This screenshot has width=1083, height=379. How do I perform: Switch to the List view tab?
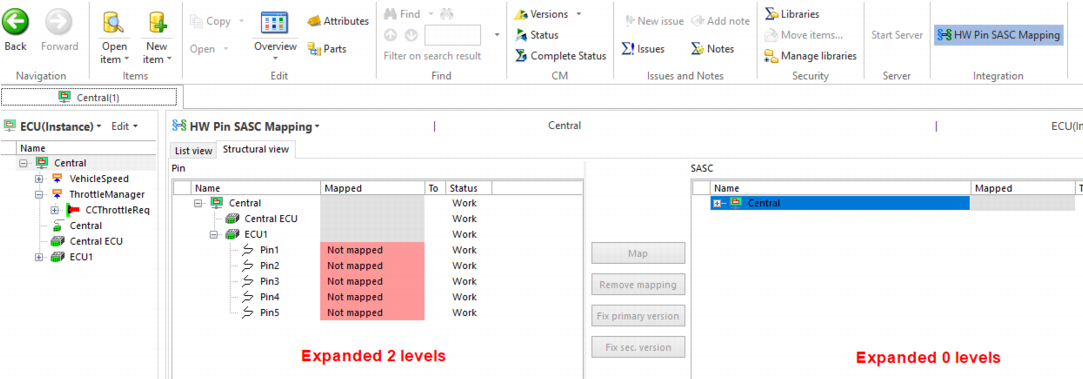[x=193, y=150]
